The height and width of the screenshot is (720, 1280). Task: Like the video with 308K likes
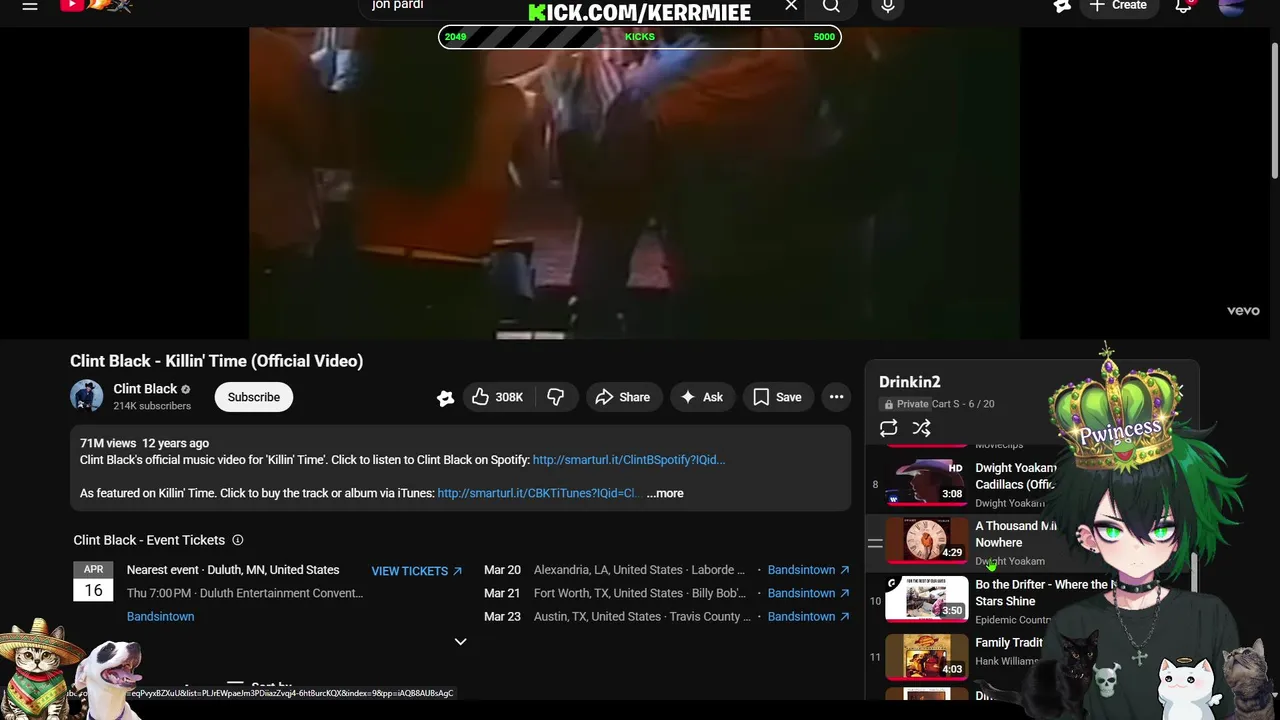coord(498,397)
